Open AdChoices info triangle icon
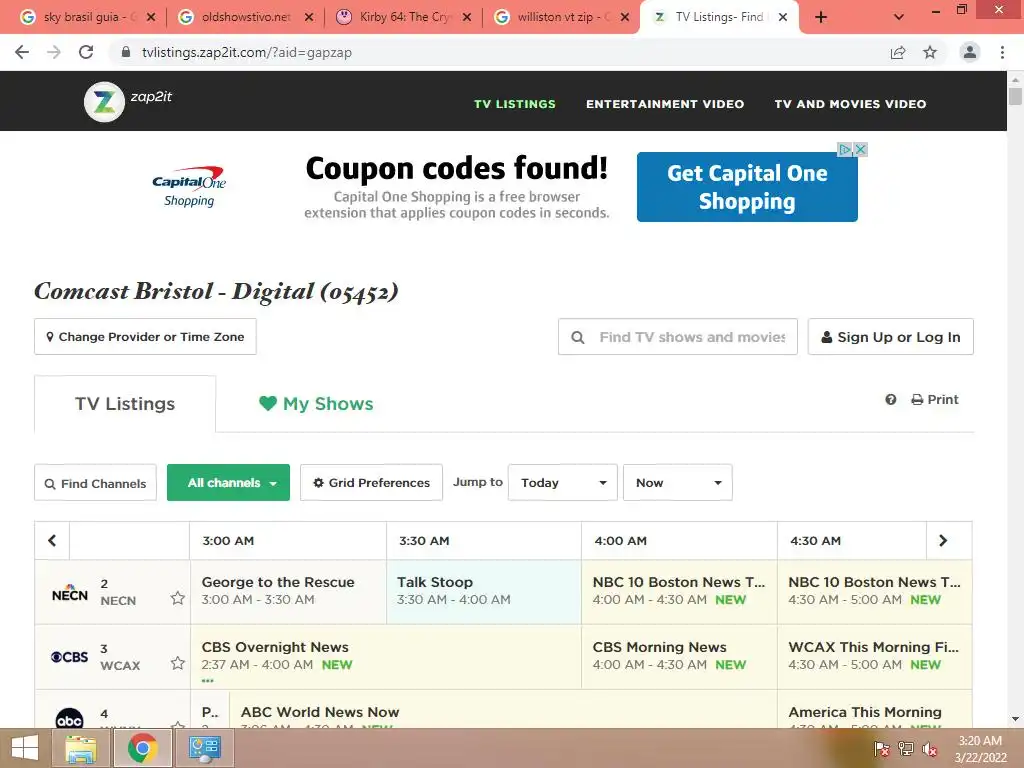 845,150
